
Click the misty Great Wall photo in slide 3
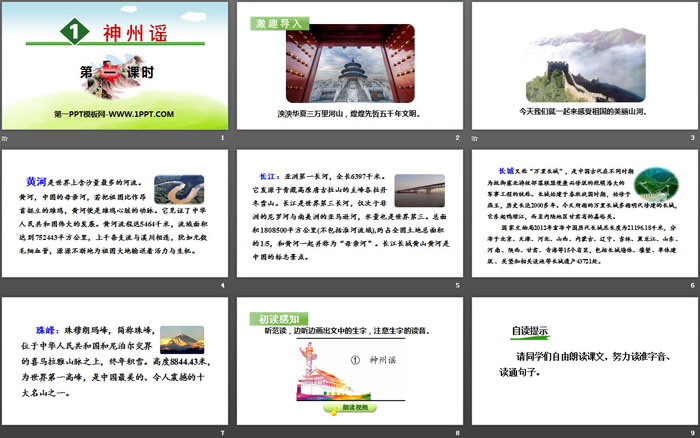tap(585, 65)
